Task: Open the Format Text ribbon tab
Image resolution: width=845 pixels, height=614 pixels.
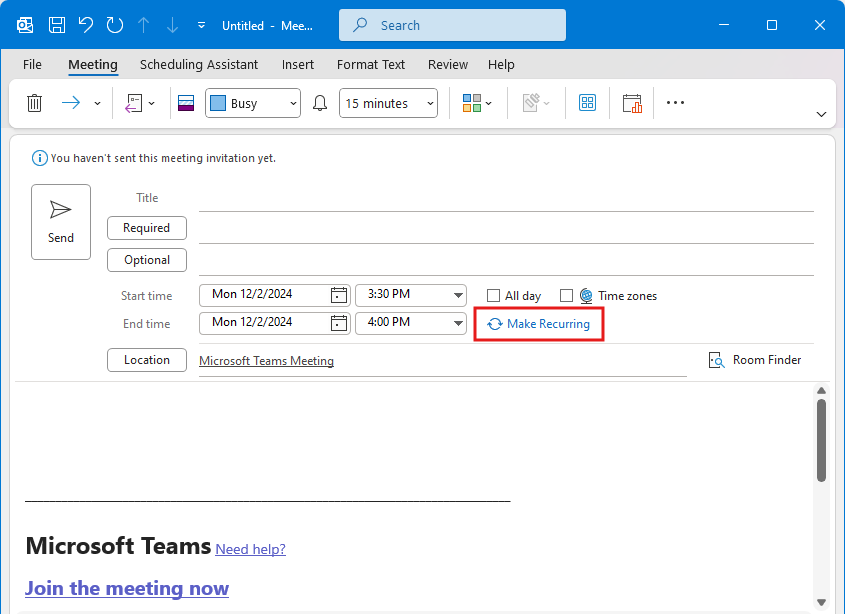Action: (x=370, y=64)
